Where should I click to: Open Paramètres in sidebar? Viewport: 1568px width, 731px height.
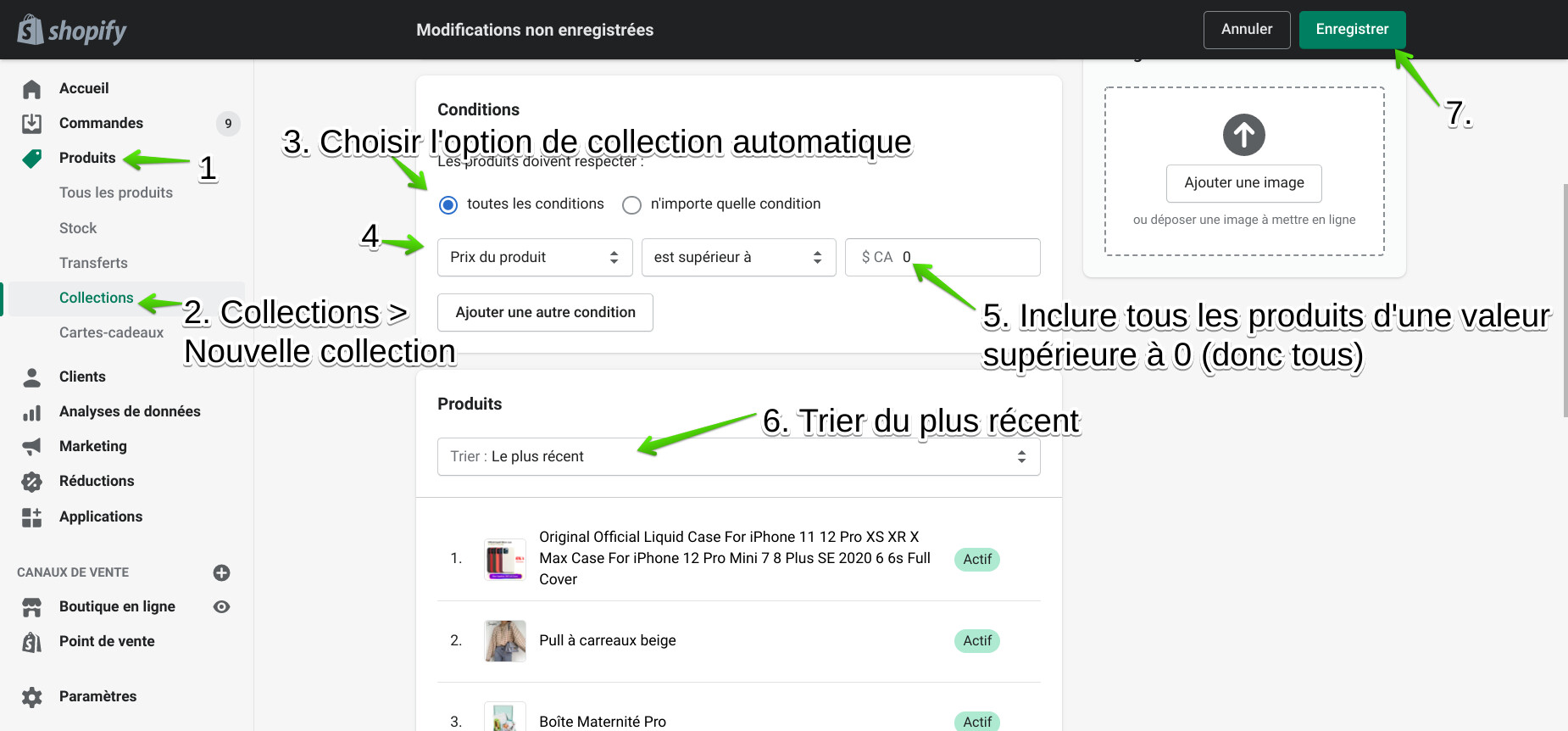click(x=97, y=696)
